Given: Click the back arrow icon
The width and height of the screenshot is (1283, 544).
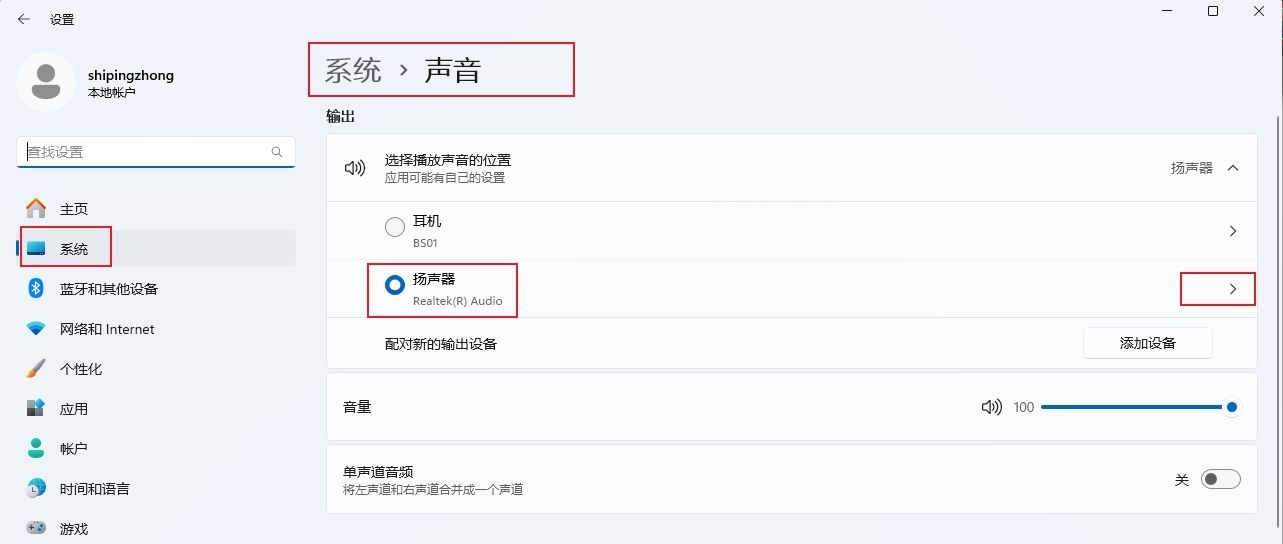Looking at the screenshot, I should click(x=23, y=19).
